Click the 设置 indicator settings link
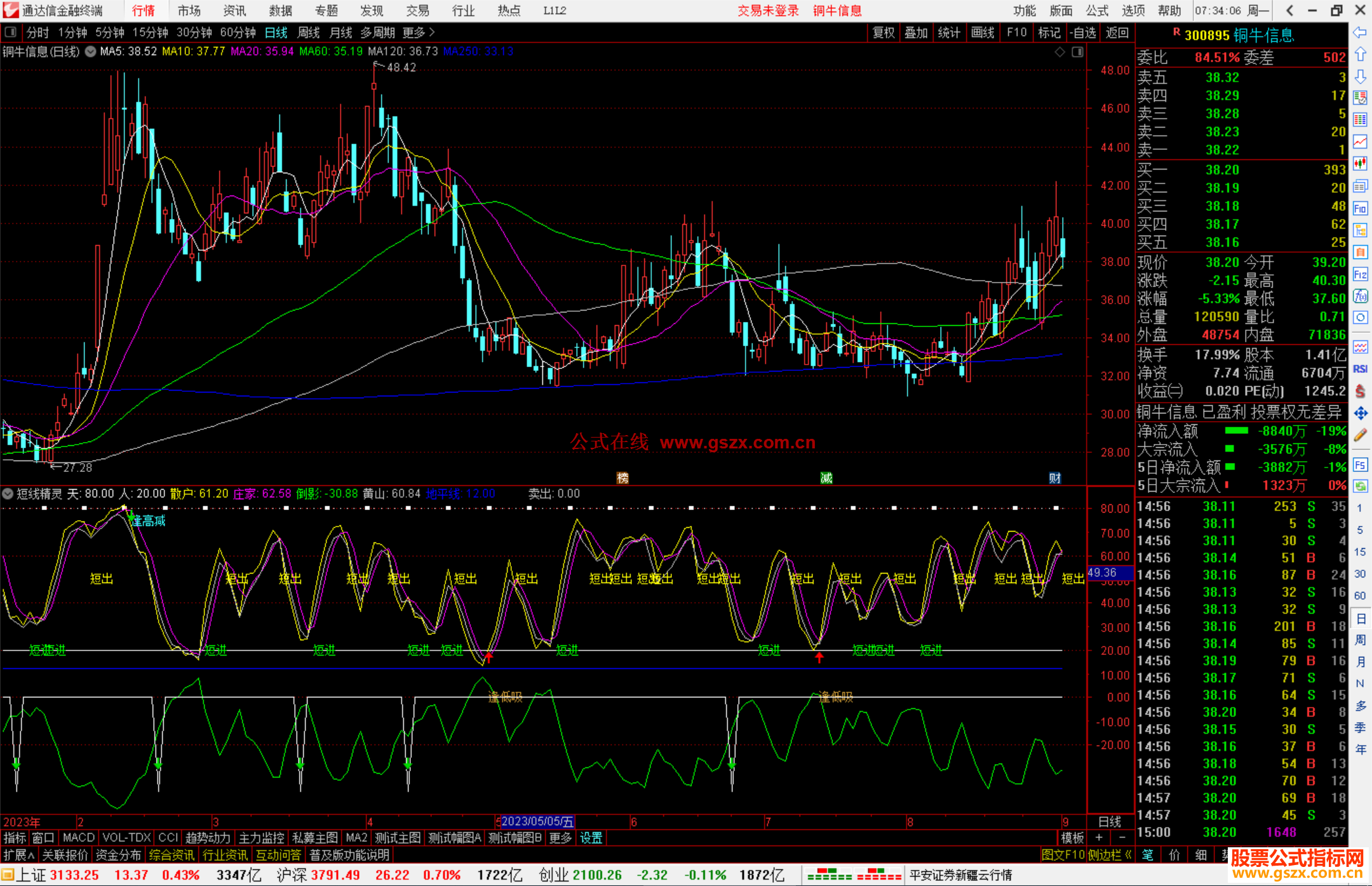Image resolution: width=1372 pixels, height=886 pixels. tap(591, 838)
